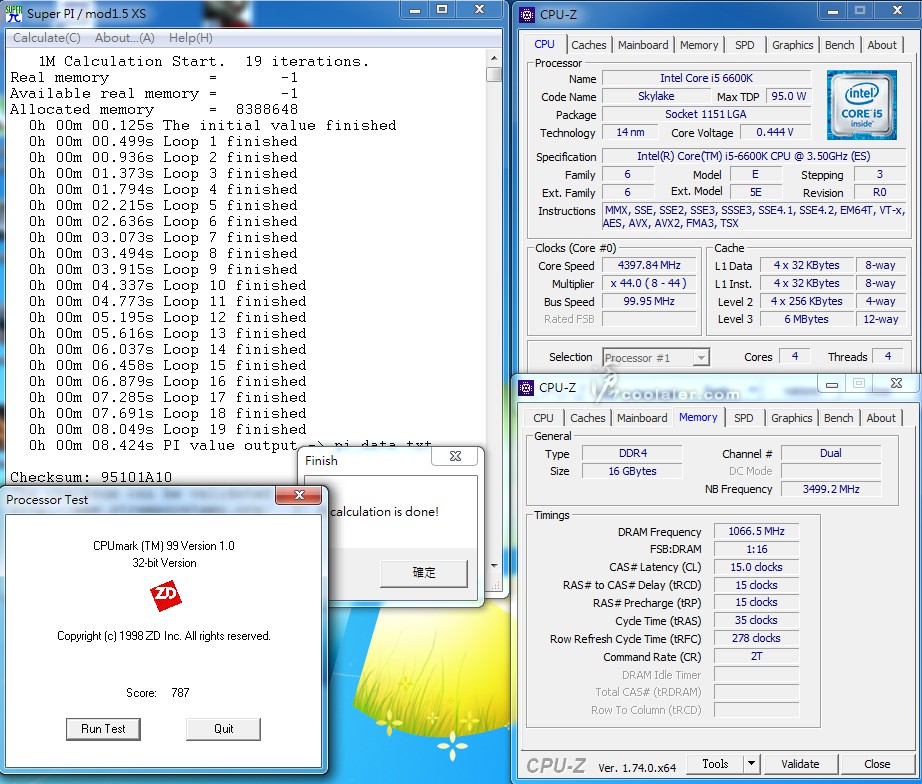
Task: Open the Tools dropdown arrow in CPU-Z
Action: [751, 763]
